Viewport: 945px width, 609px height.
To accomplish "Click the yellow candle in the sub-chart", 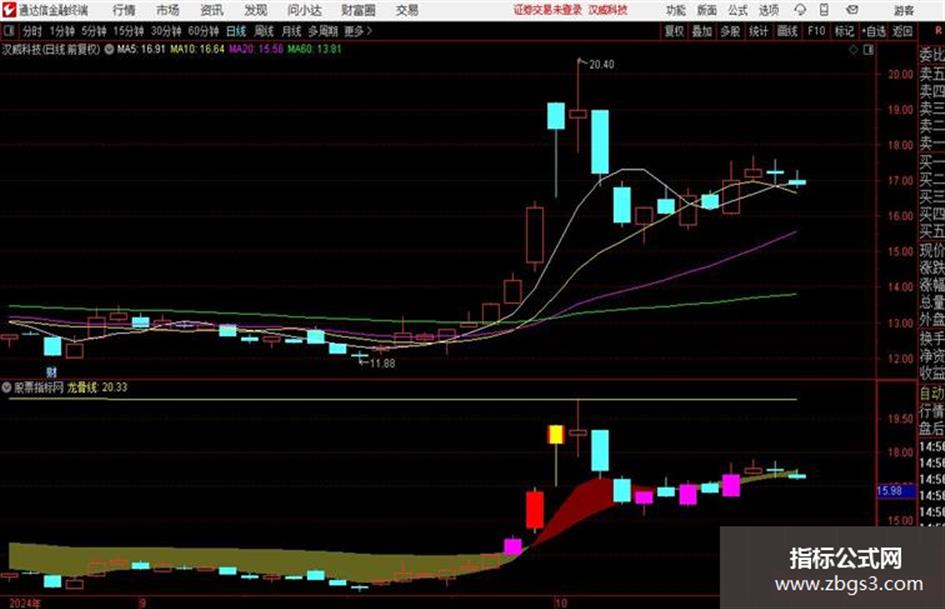I will (x=556, y=435).
